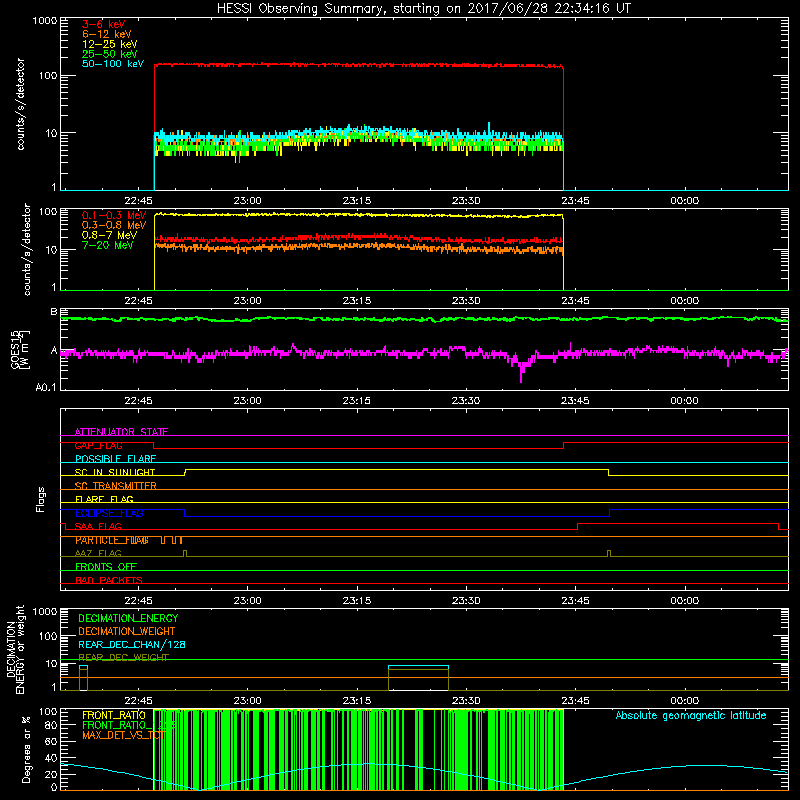
Task: Select the 50-100 keV legend label
Action: pos(113,64)
